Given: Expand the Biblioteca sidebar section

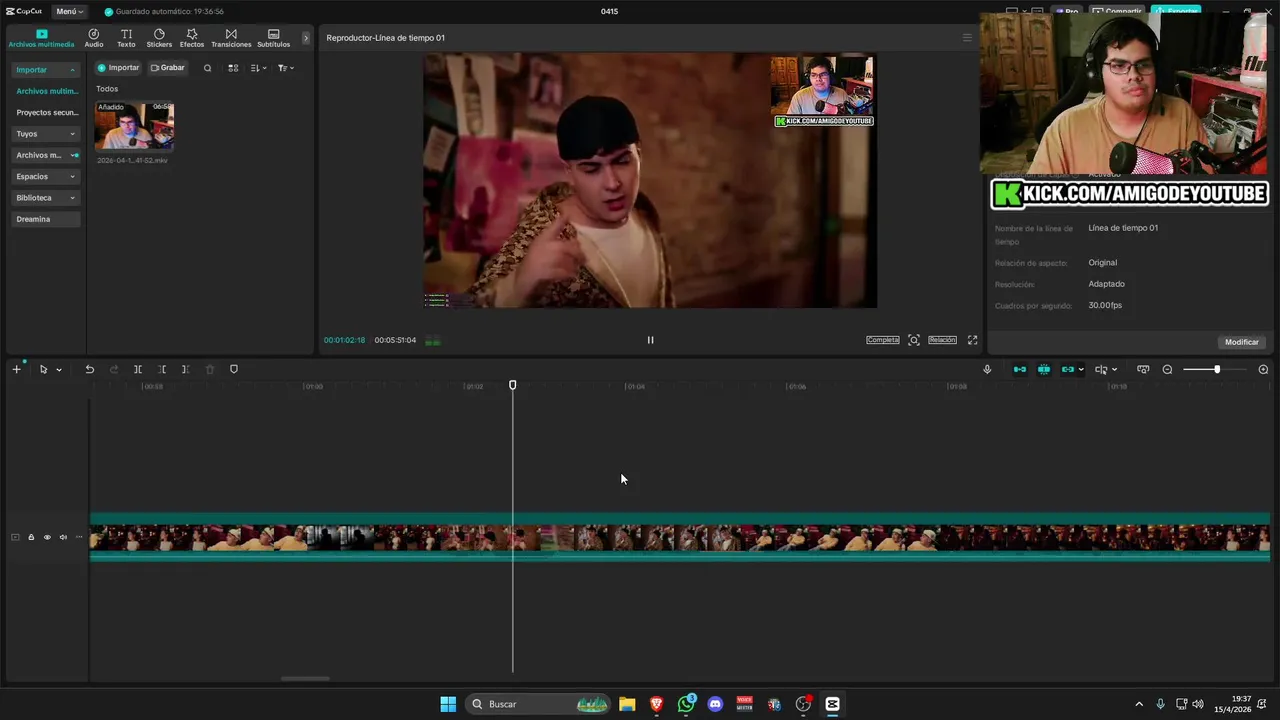Looking at the screenshot, I should point(46,198).
